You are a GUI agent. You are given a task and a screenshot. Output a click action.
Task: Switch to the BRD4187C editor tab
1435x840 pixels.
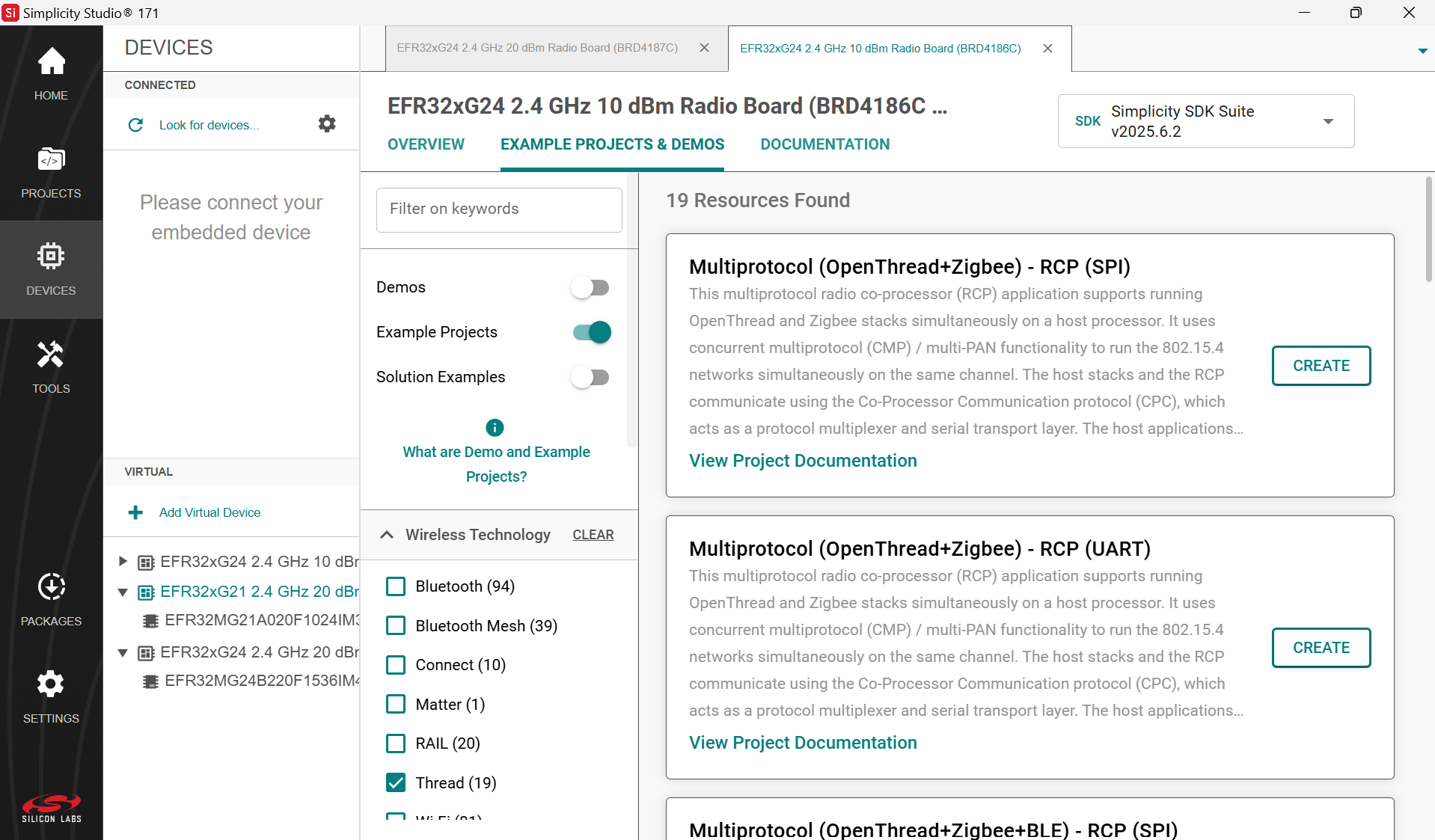click(x=537, y=48)
